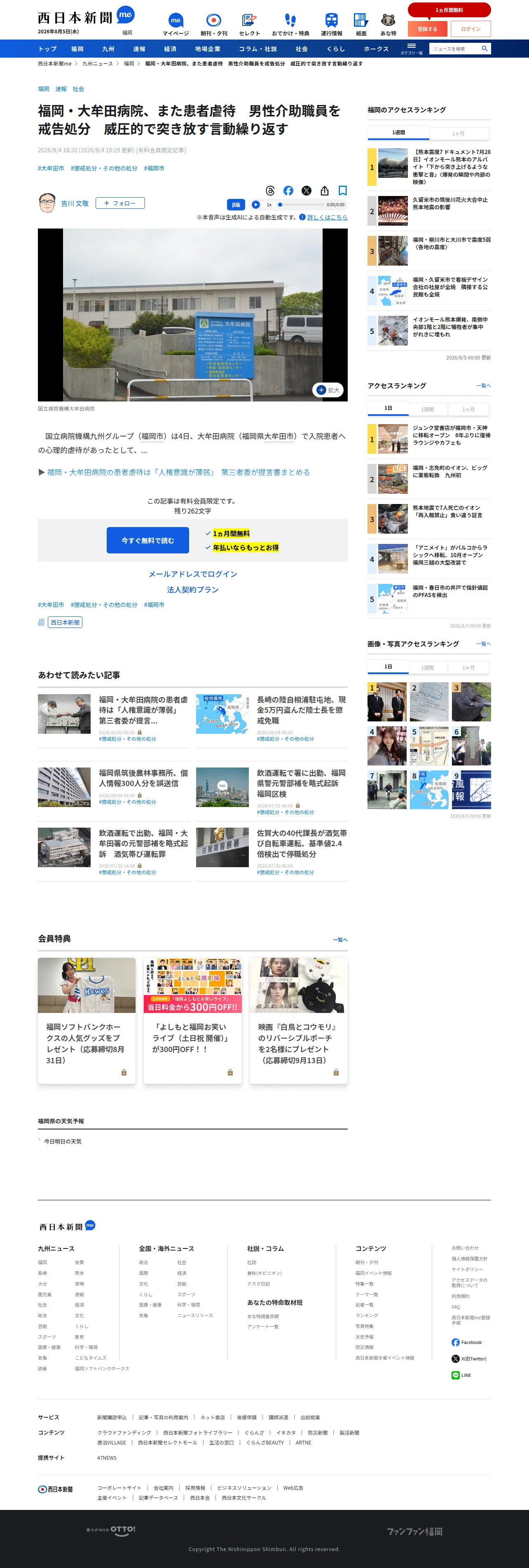This screenshot has height=1568, width=529.
Task: Open the 久留米市の筑後川花火大会中止 ranking article
Action: pyautogui.click(x=450, y=203)
